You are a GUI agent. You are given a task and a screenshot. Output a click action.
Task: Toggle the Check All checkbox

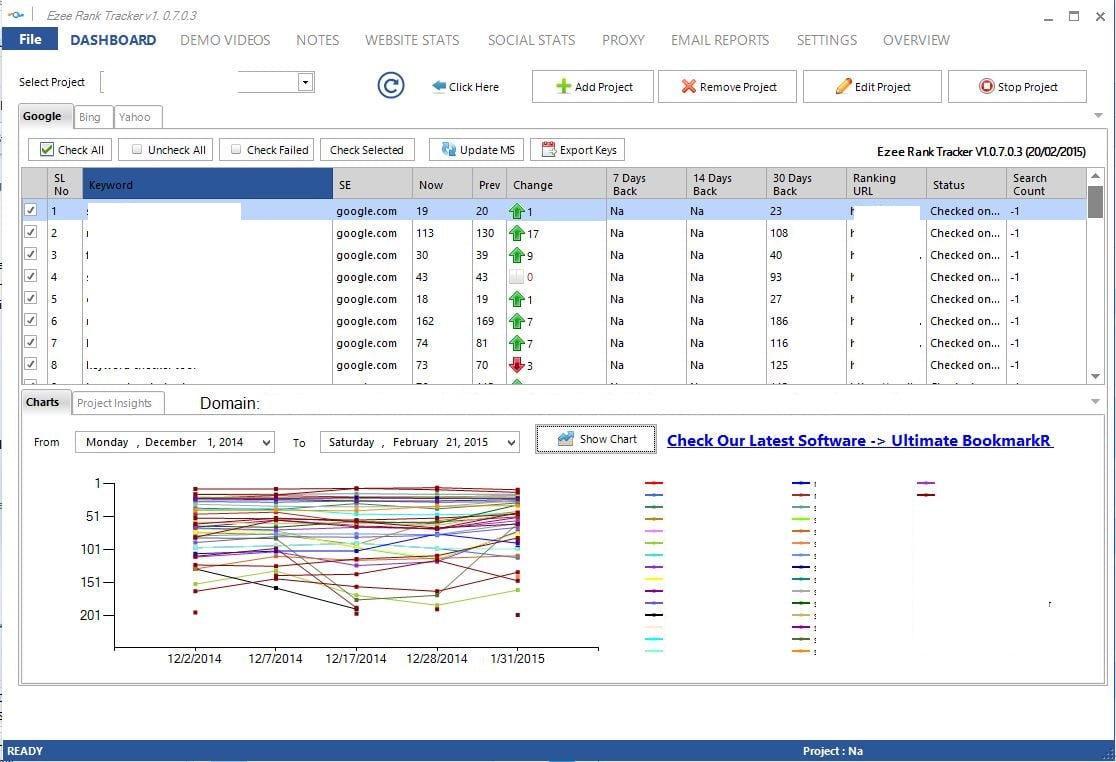coord(47,149)
